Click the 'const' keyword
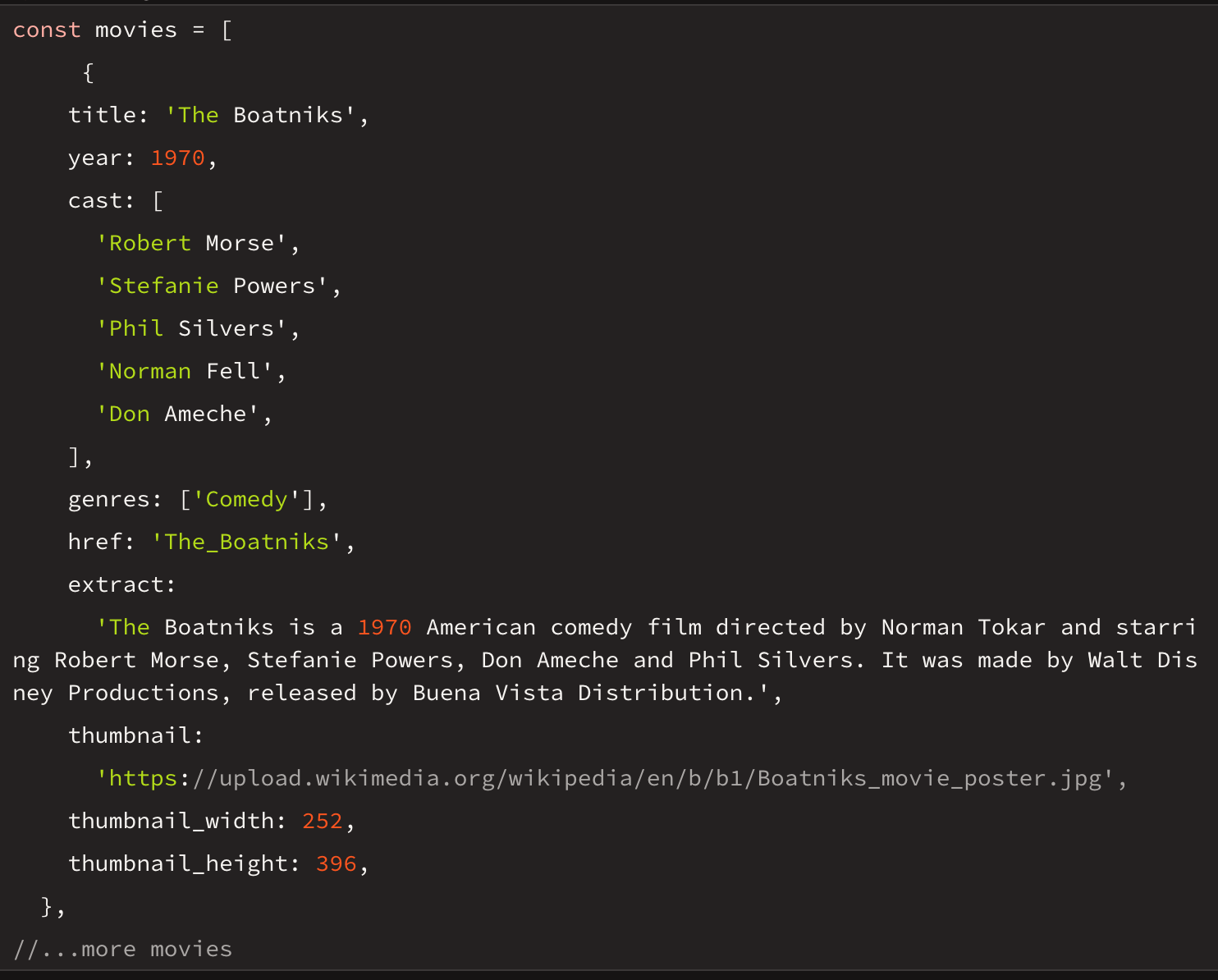This screenshot has width=1218, height=980. (x=47, y=30)
